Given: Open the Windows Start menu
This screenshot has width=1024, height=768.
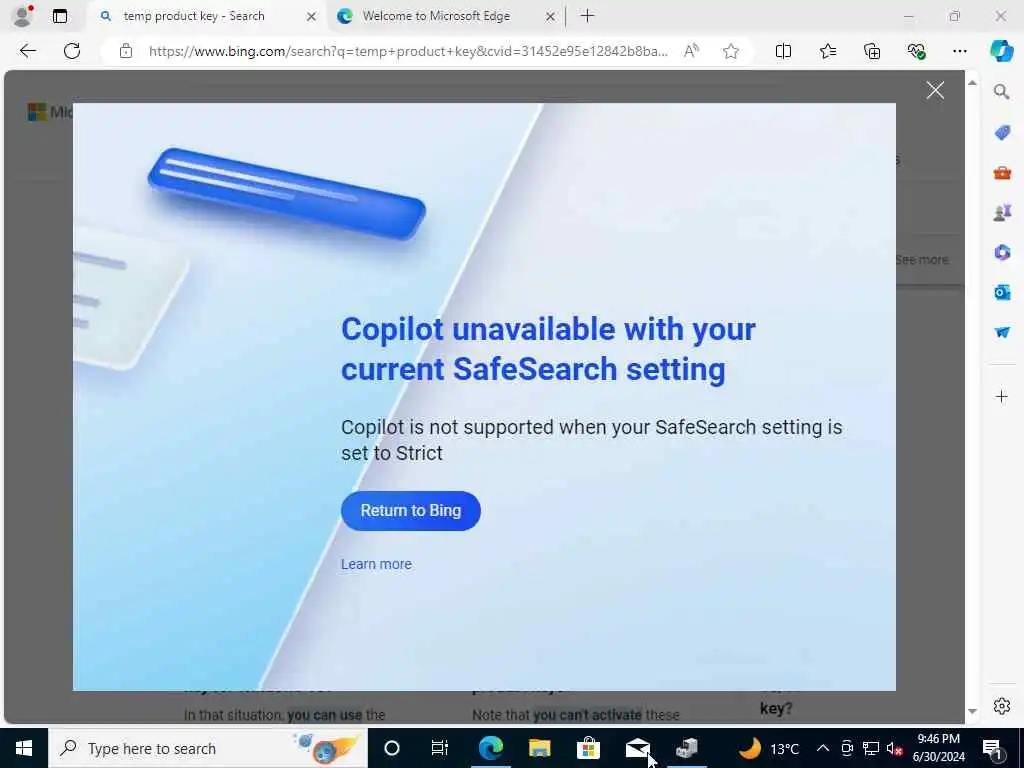Looking at the screenshot, I should click(x=24, y=748).
